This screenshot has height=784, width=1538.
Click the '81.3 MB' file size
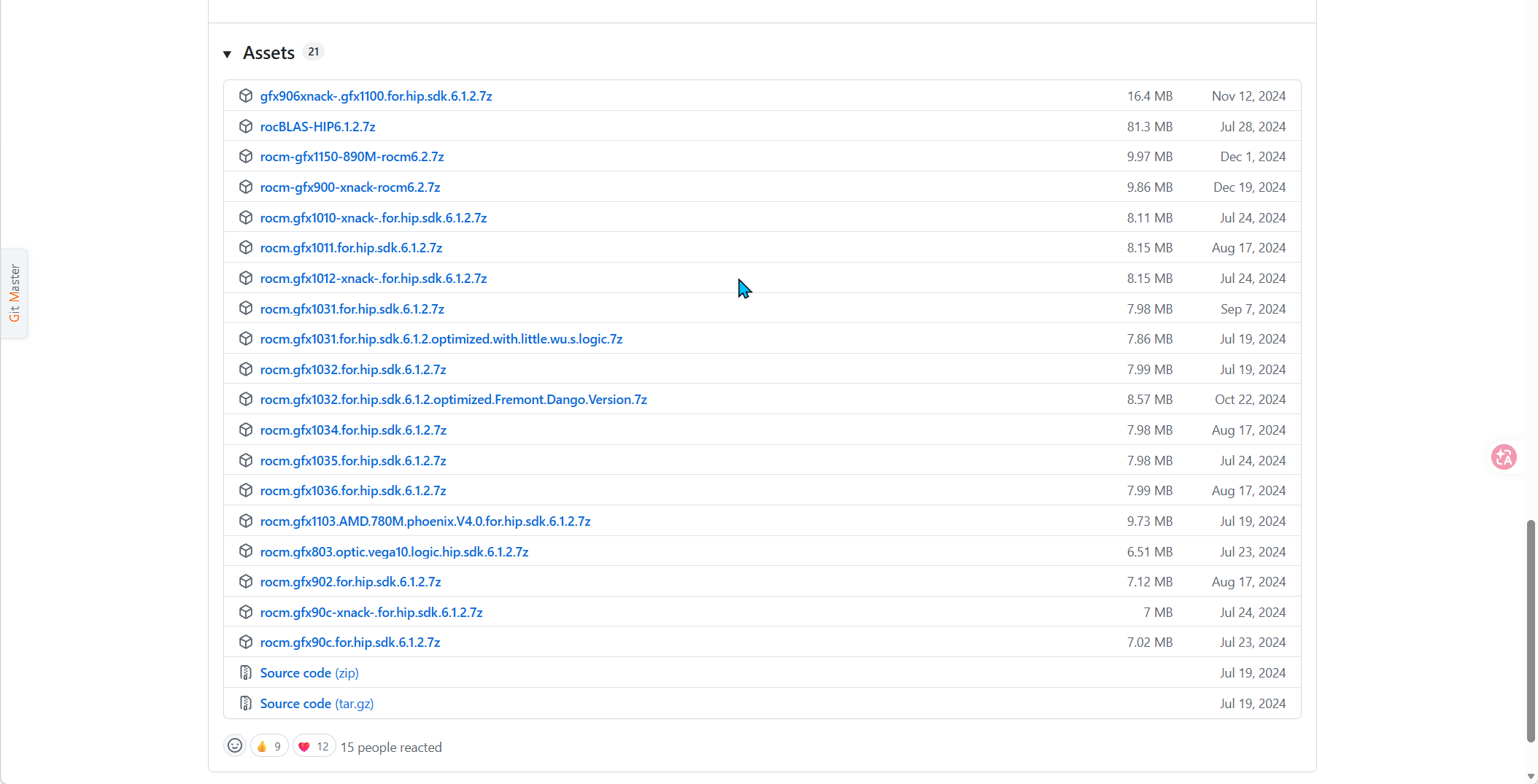point(1150,126)
